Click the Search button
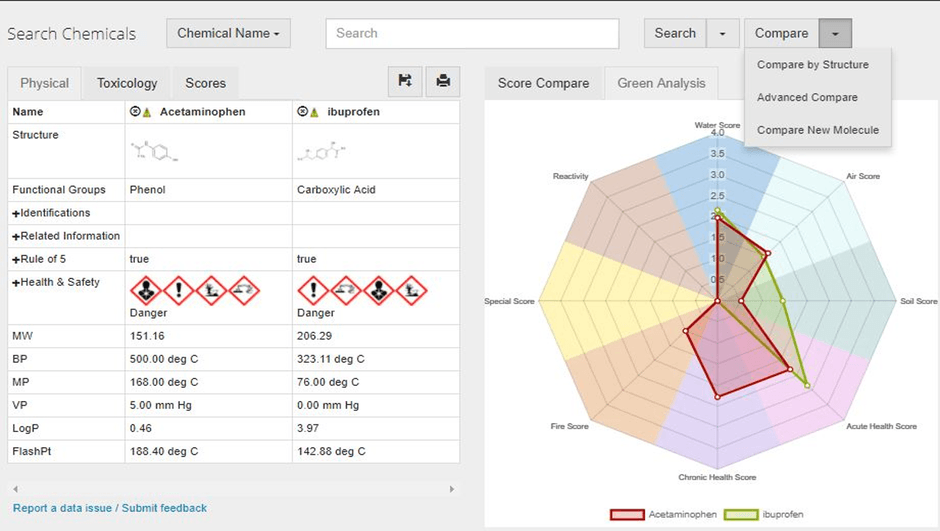The height and width of the screenshot is (531, 940). point(675,33)
